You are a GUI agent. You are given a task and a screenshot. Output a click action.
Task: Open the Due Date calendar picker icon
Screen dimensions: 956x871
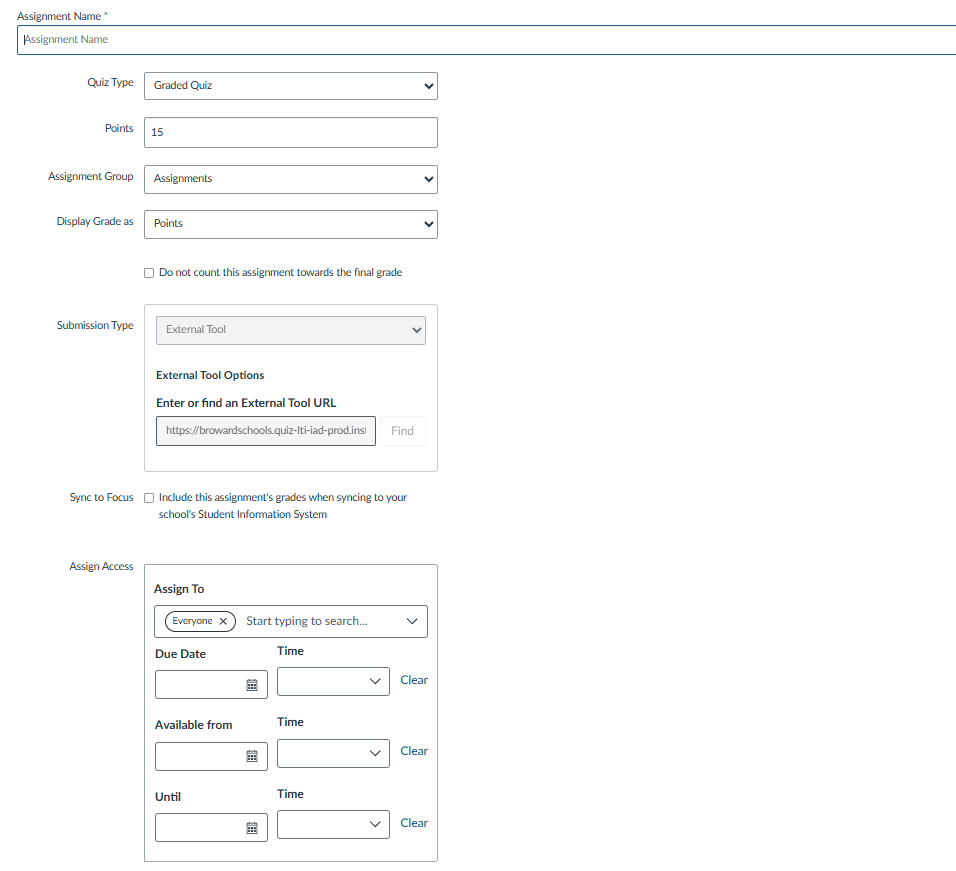pos(252,685)
